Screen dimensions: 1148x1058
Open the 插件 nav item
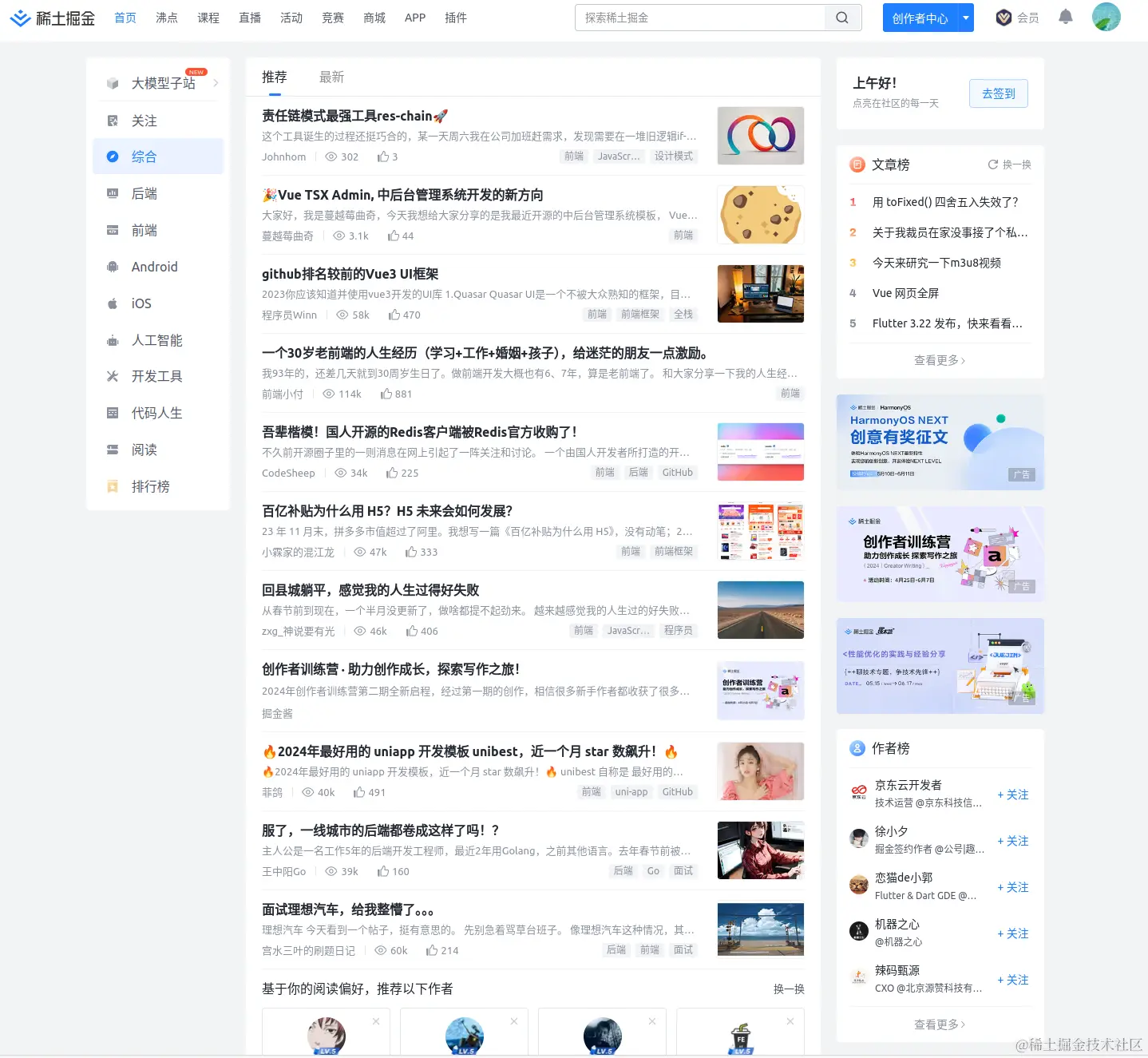[456, 18]
